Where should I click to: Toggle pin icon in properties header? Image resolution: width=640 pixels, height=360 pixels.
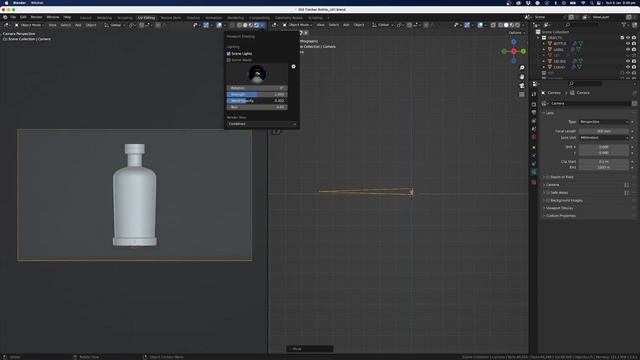[x=634, y=93]
